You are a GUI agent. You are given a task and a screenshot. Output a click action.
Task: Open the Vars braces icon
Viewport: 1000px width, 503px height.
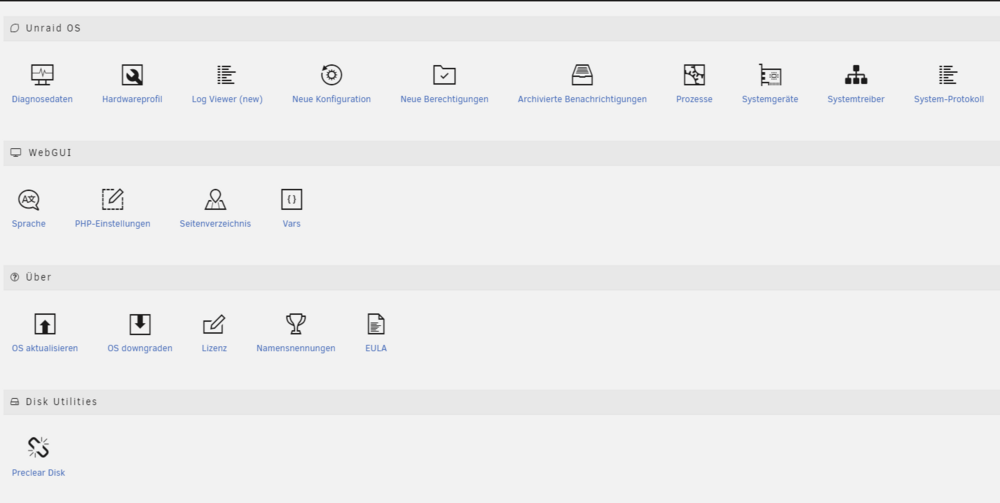291,199
